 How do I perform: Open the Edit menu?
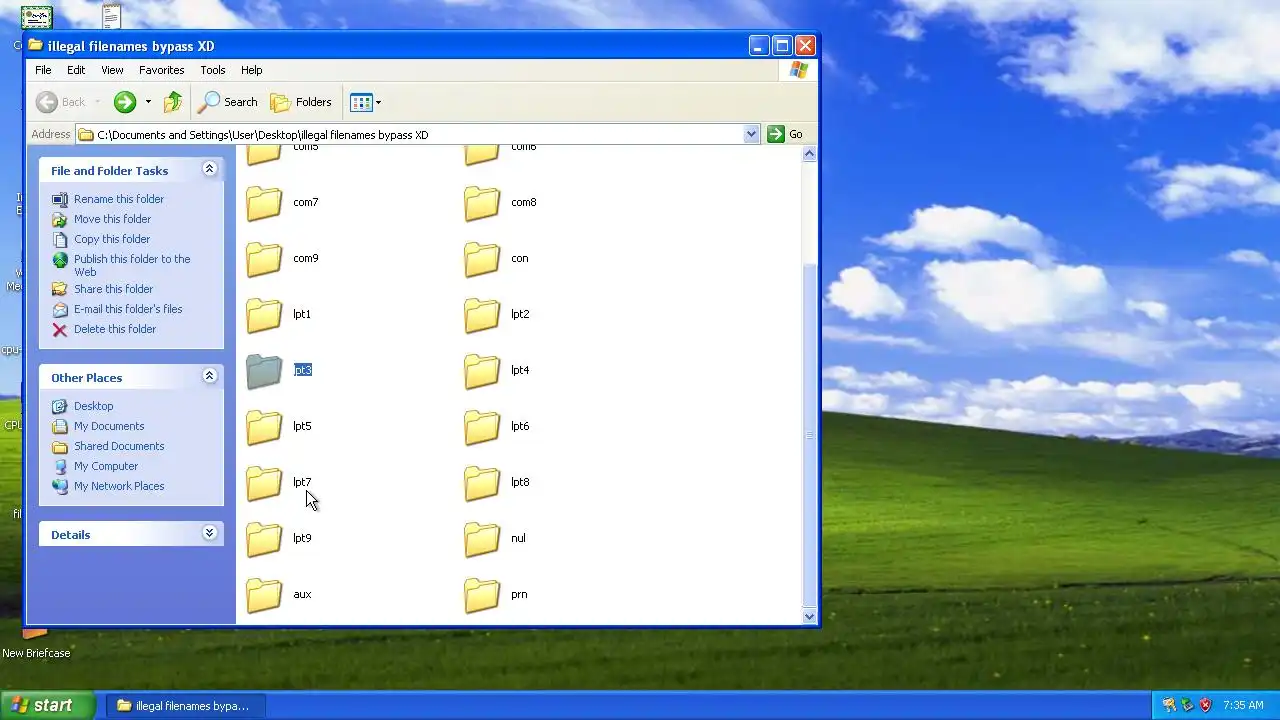(x=76, y=70)
